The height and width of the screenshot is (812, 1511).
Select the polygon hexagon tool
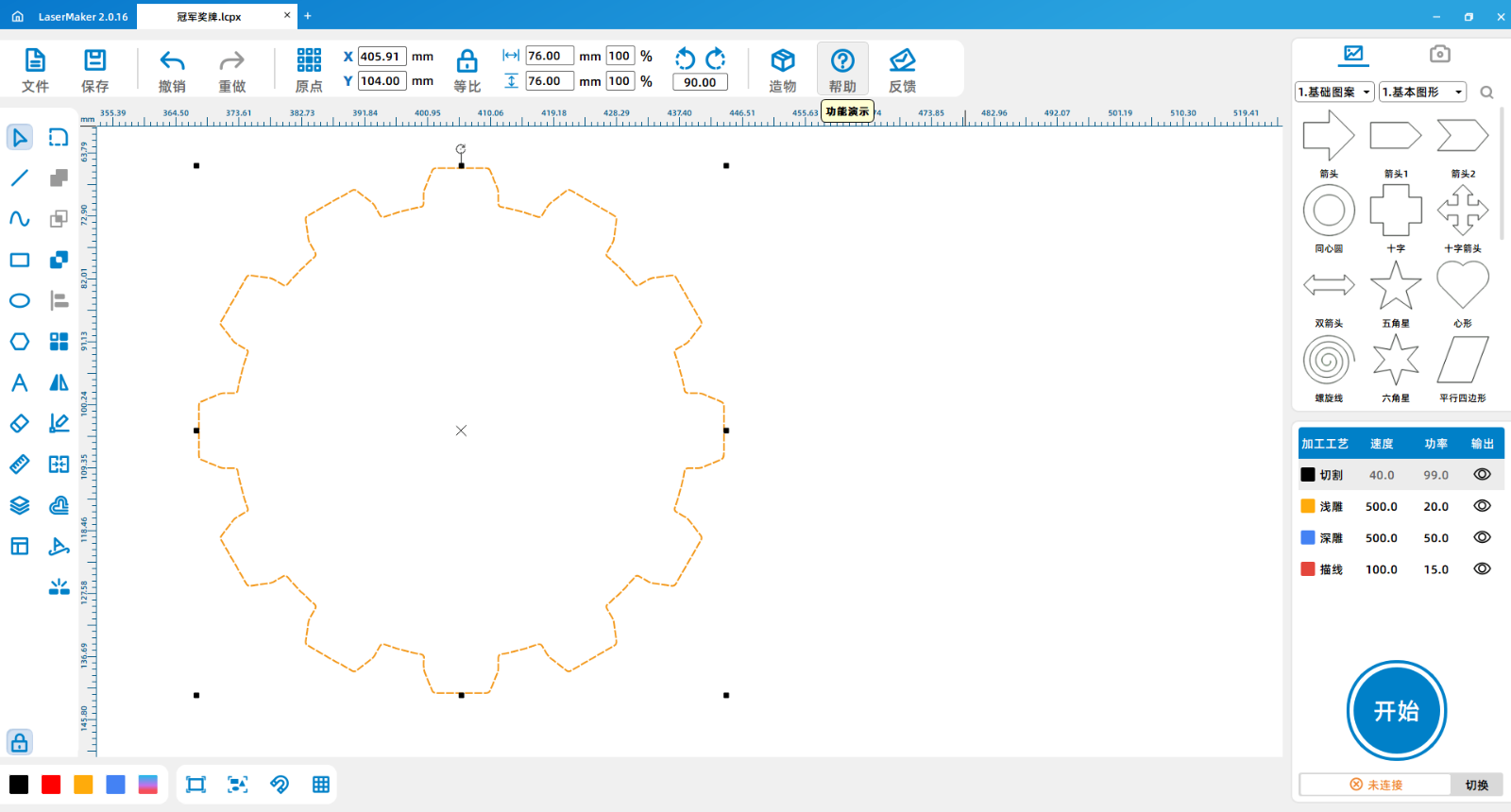click(x=20, y=342)
